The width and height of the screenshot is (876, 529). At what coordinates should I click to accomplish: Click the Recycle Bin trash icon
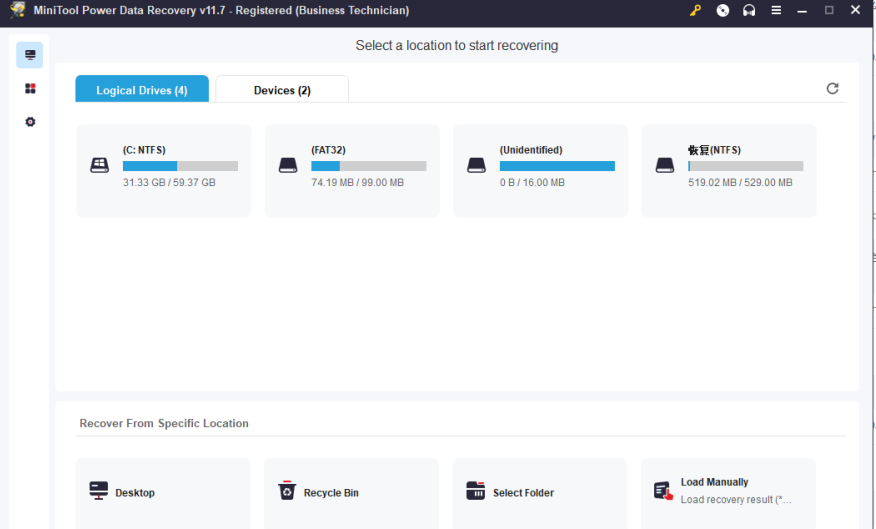(x=287, y=490)
